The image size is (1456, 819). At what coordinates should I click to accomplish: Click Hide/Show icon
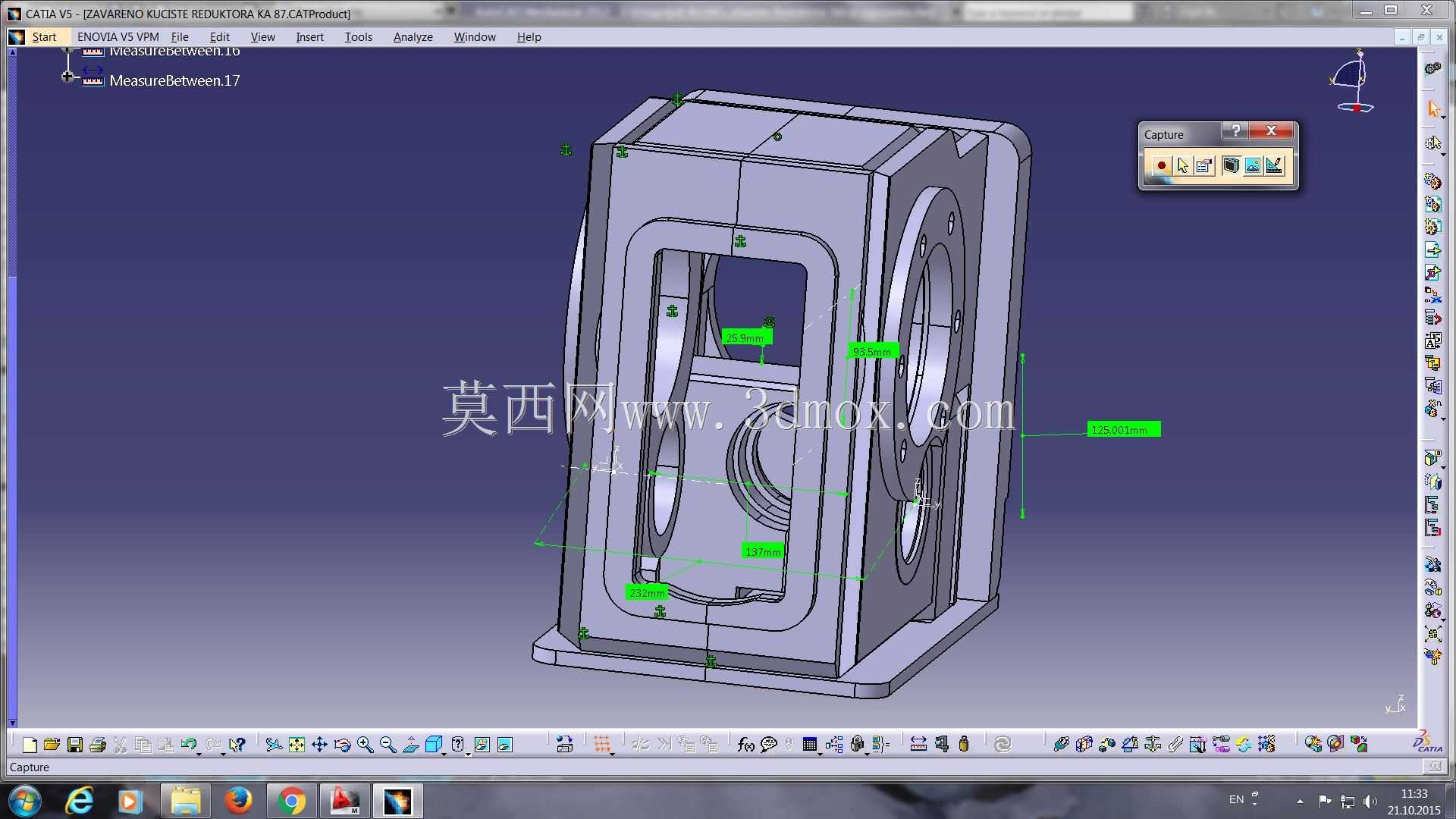(x=482, y=745)
